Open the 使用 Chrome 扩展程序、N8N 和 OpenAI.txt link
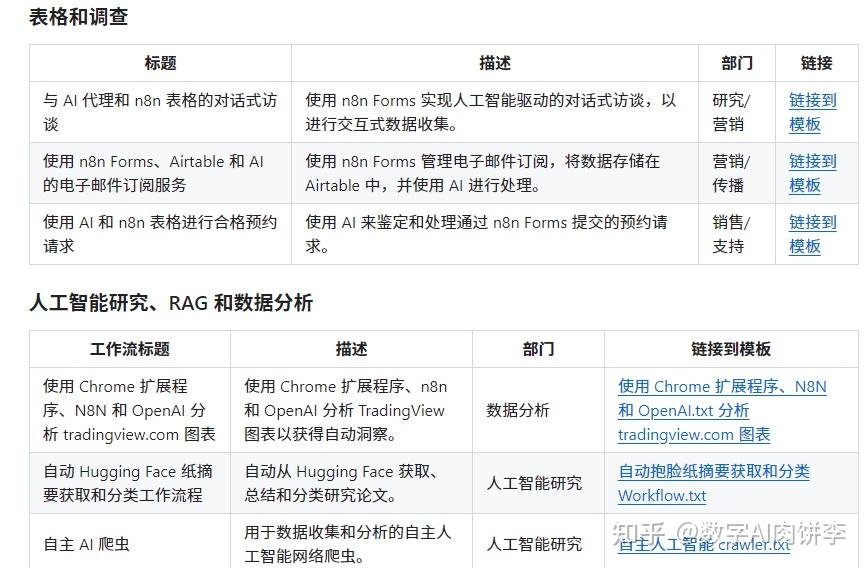Viewport: 868px width, 568px height. (x=722, y=410)
